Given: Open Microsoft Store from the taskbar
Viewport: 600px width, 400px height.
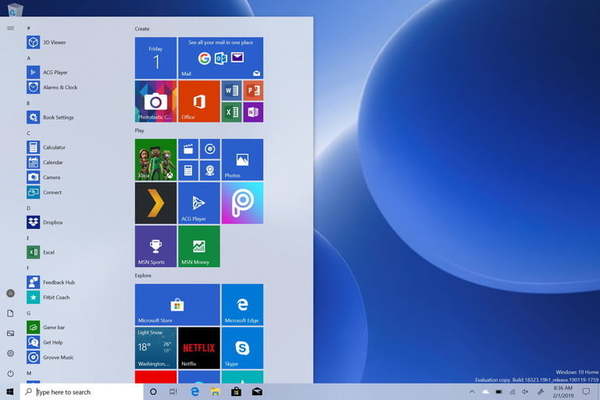Looking at the screenshot, I should tap(236, 392).
